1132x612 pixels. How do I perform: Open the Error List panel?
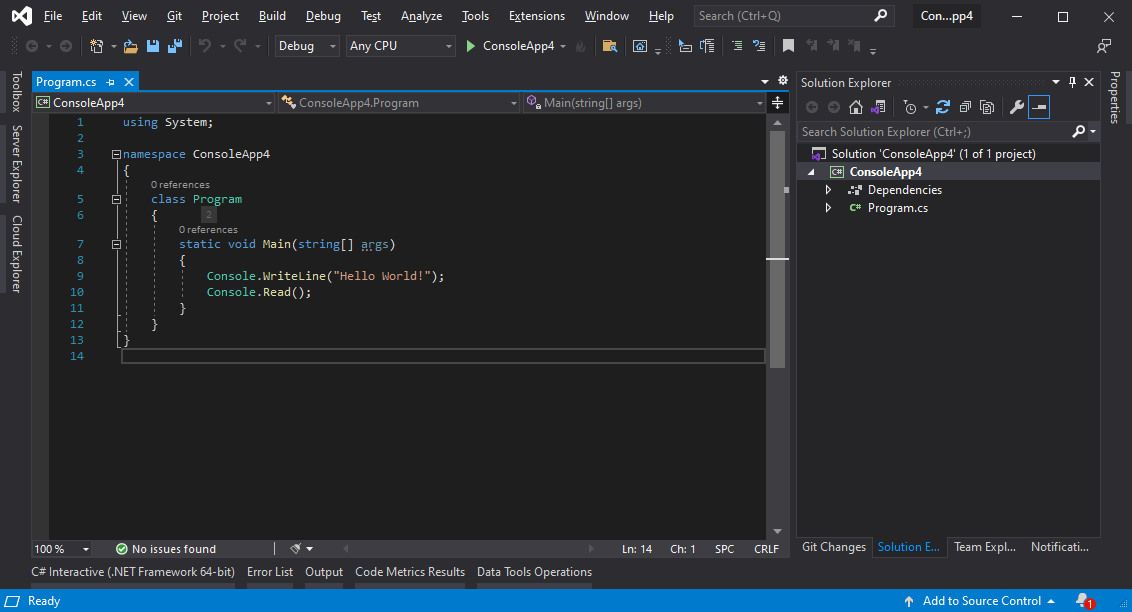270,572
